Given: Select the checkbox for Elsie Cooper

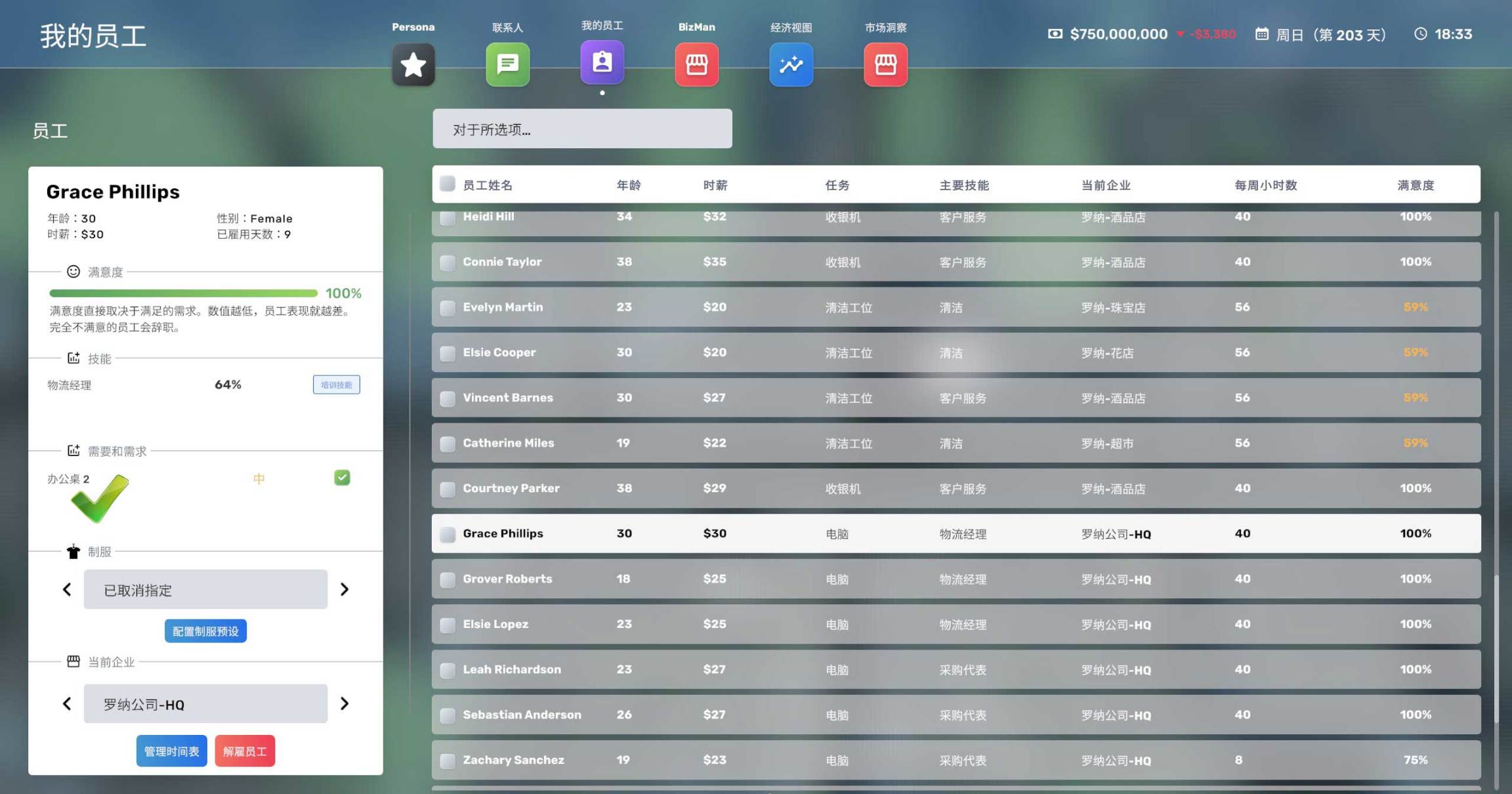Looking at the screenshot, I should 448,353.
